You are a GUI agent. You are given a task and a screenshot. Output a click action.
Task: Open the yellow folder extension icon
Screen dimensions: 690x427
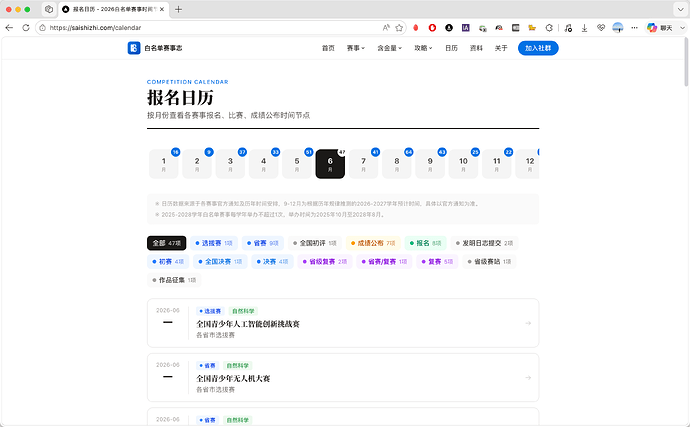[532, 28]
